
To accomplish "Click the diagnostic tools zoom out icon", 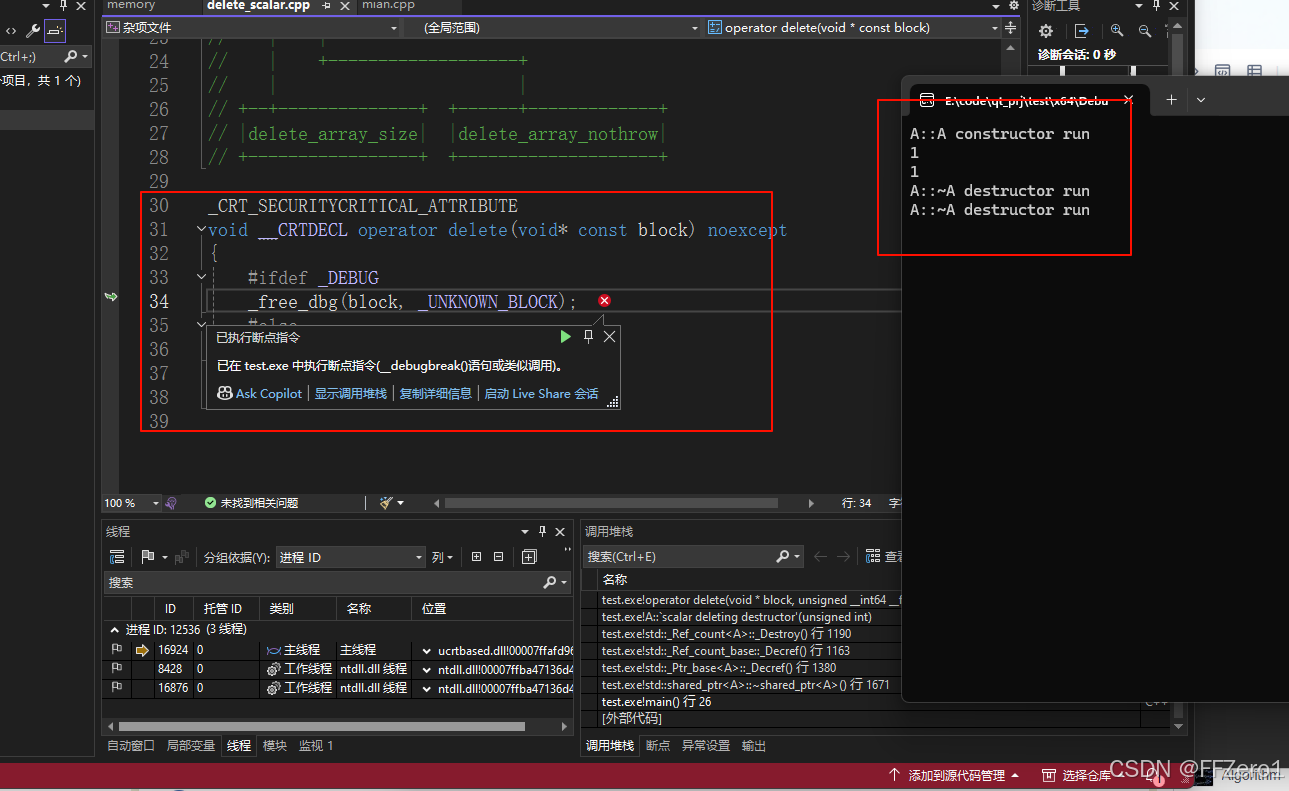I will click(x=1146, y=31).
